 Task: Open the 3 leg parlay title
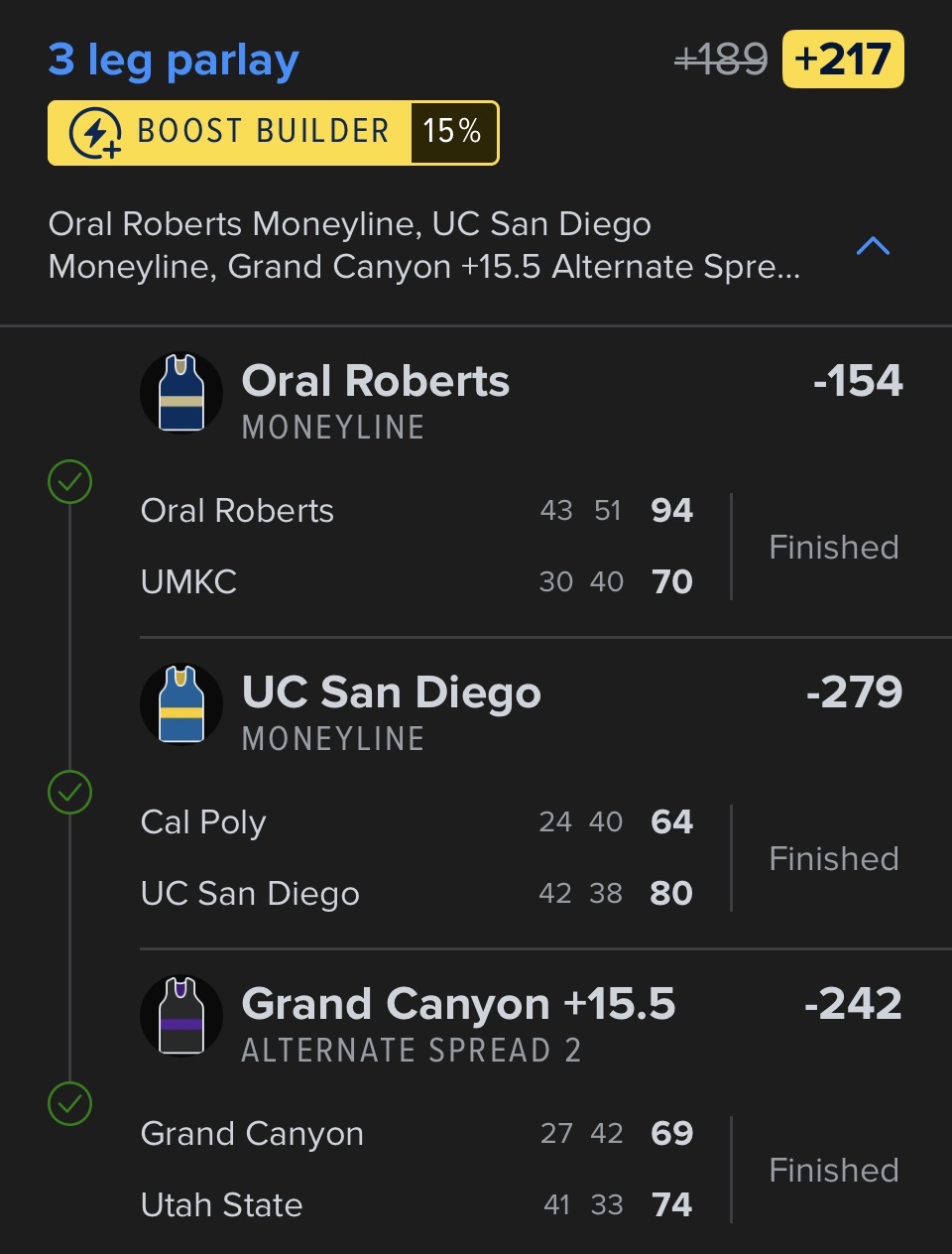tap(174, 60)
